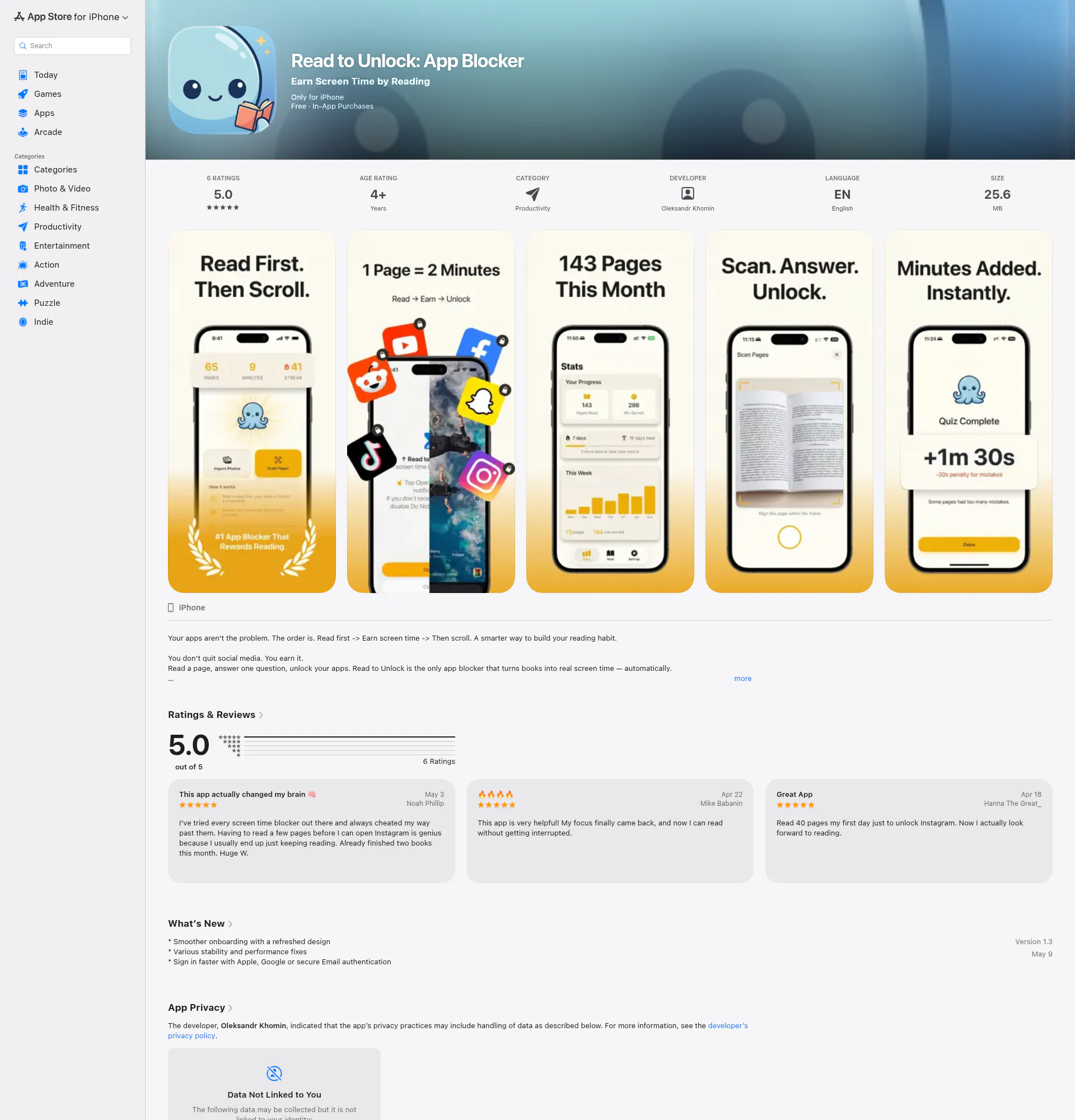This screenshot has height=1120, width=1075.
Task: Click the Search field
Action: click(x=73, y=46)
